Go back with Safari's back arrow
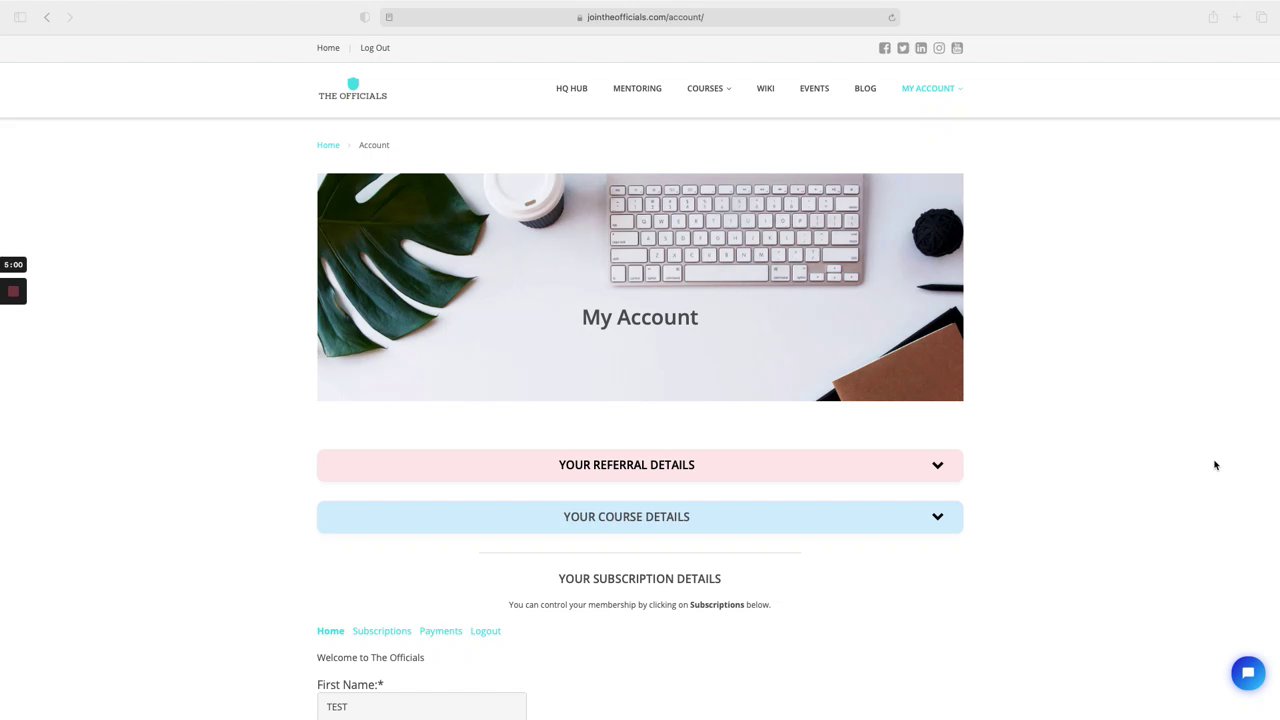 tap(47, 17)
